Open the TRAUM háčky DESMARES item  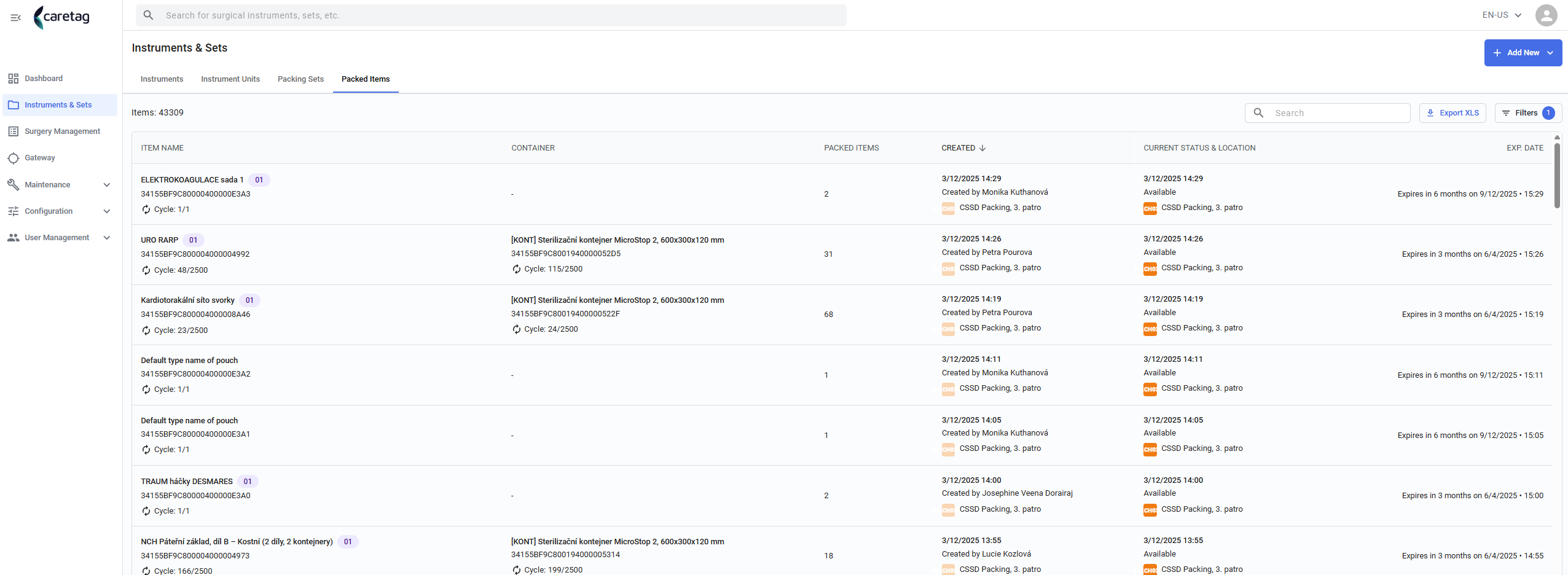pyautogui.click(x=187, y=482)
